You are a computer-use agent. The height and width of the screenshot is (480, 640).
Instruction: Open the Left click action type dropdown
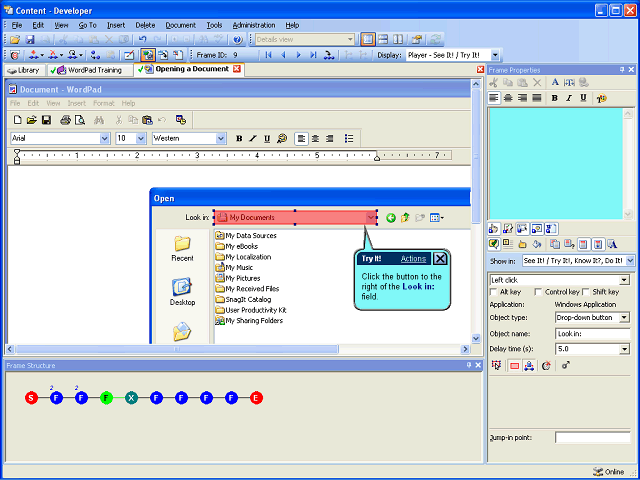[x=624, y=280]
